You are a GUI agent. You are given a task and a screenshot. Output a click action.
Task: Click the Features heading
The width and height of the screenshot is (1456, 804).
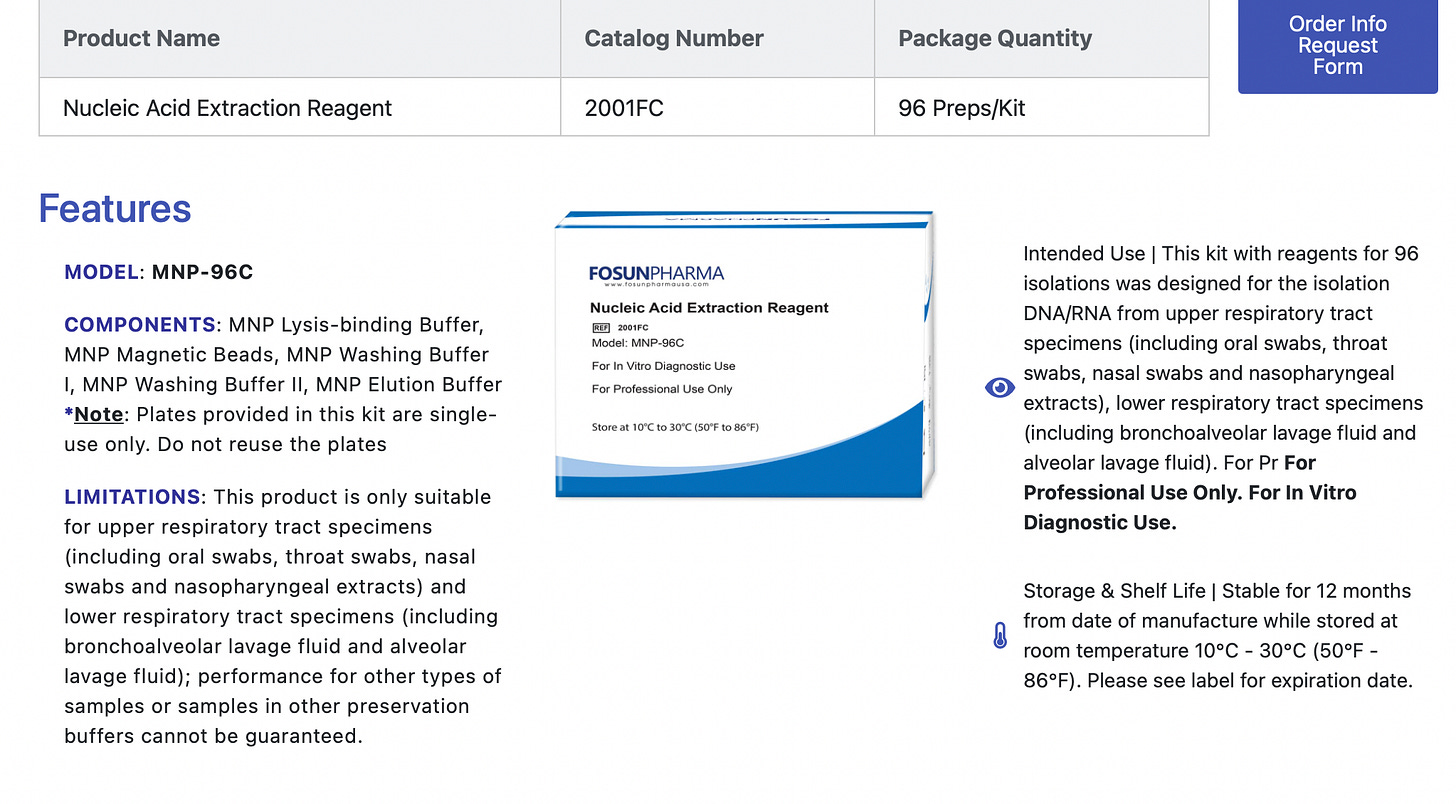click(x=115, y=208)
